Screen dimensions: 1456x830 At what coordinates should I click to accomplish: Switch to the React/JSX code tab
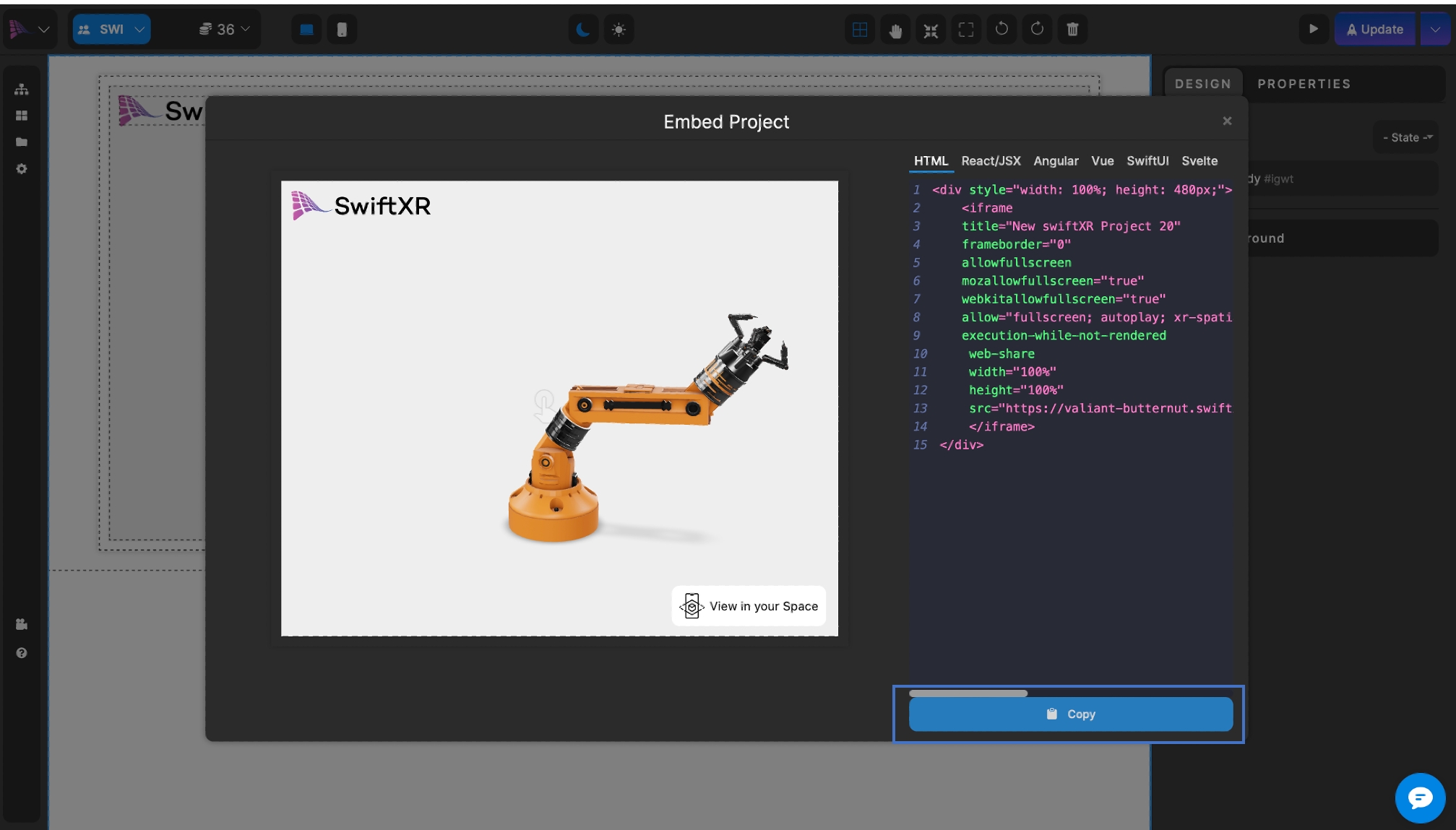tap(991, 161)
